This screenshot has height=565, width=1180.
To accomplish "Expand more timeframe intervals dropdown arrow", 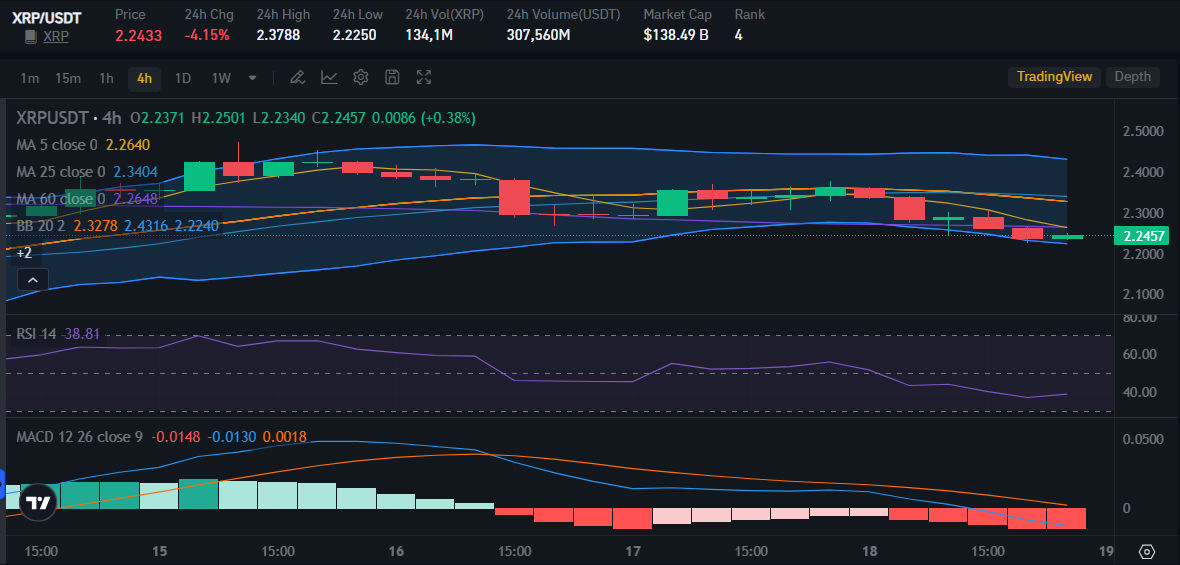I will click(x=253, y=77).
